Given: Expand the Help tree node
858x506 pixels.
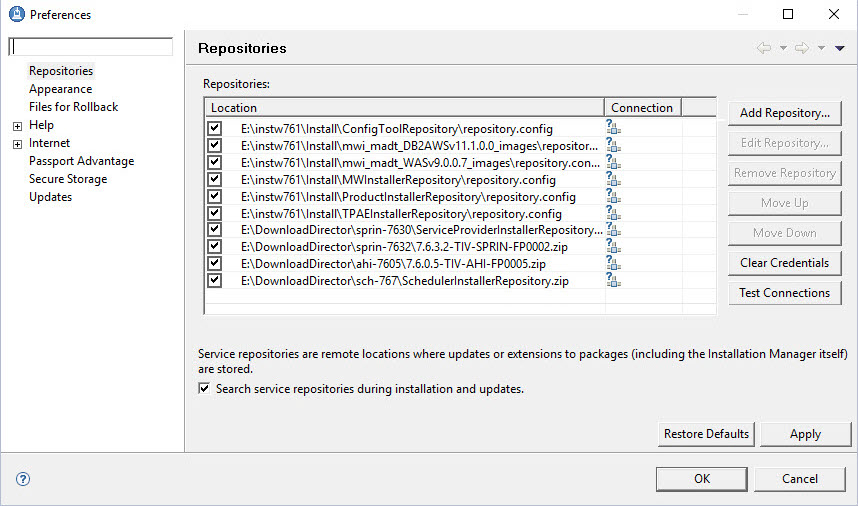Looking at the screenshot, I should coord(17,126).
